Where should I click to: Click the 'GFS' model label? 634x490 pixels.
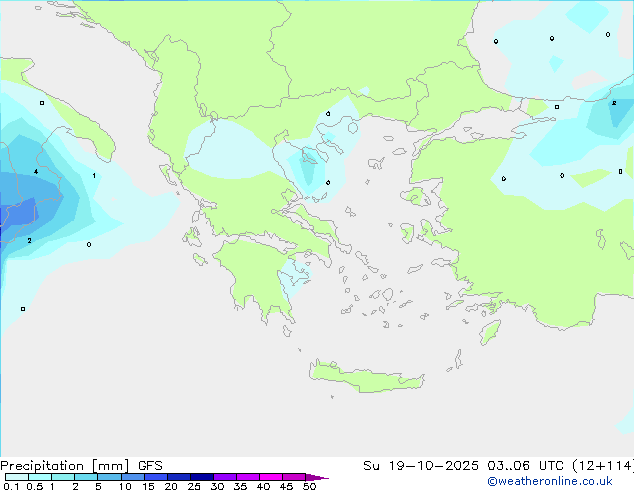point(150,466)
